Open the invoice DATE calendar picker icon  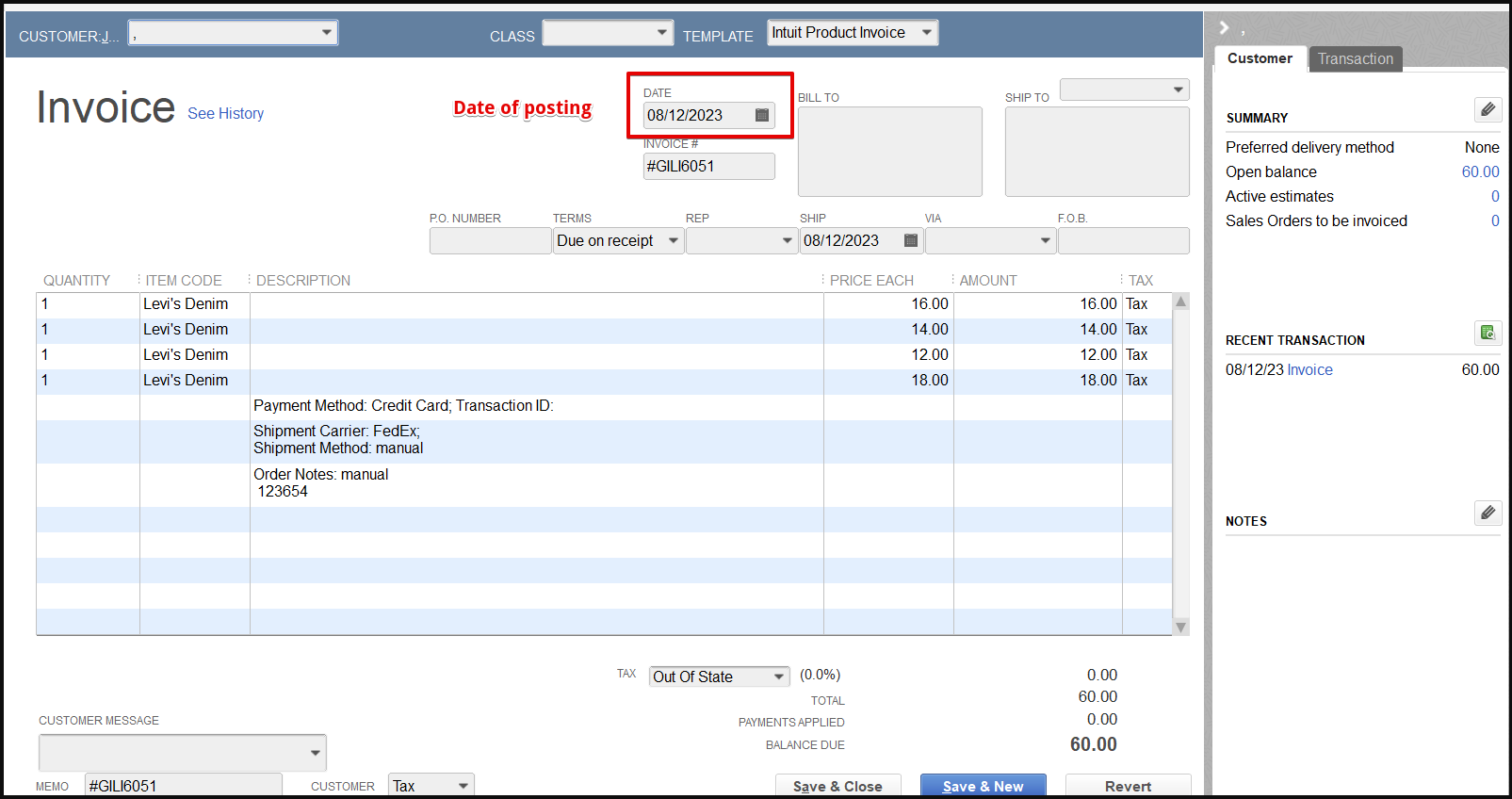coord(762,115)
